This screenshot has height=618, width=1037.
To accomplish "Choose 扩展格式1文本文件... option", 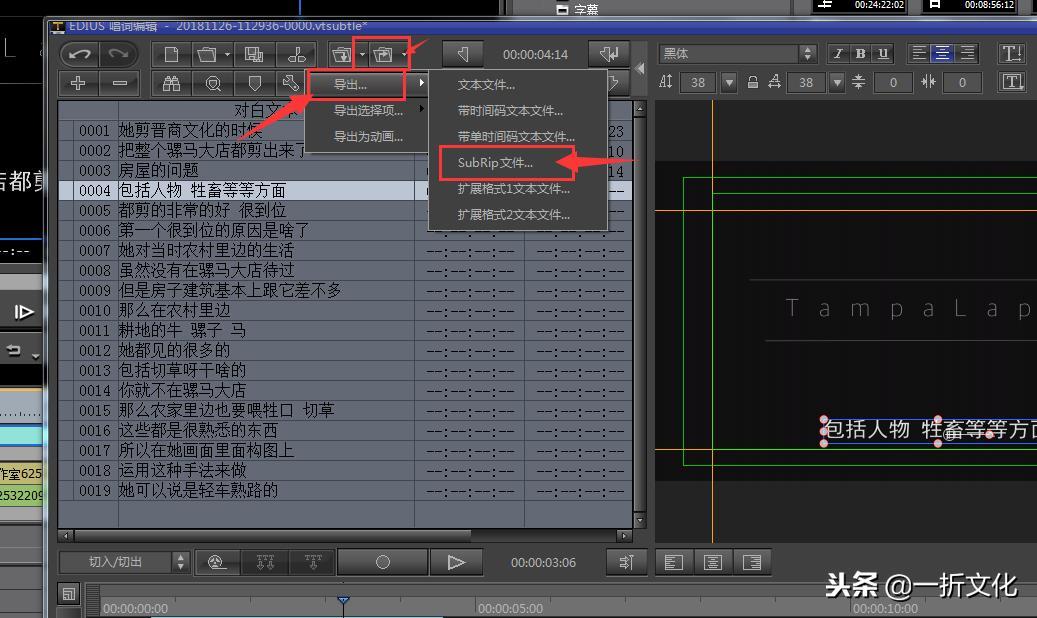I will tap(518, 189).
